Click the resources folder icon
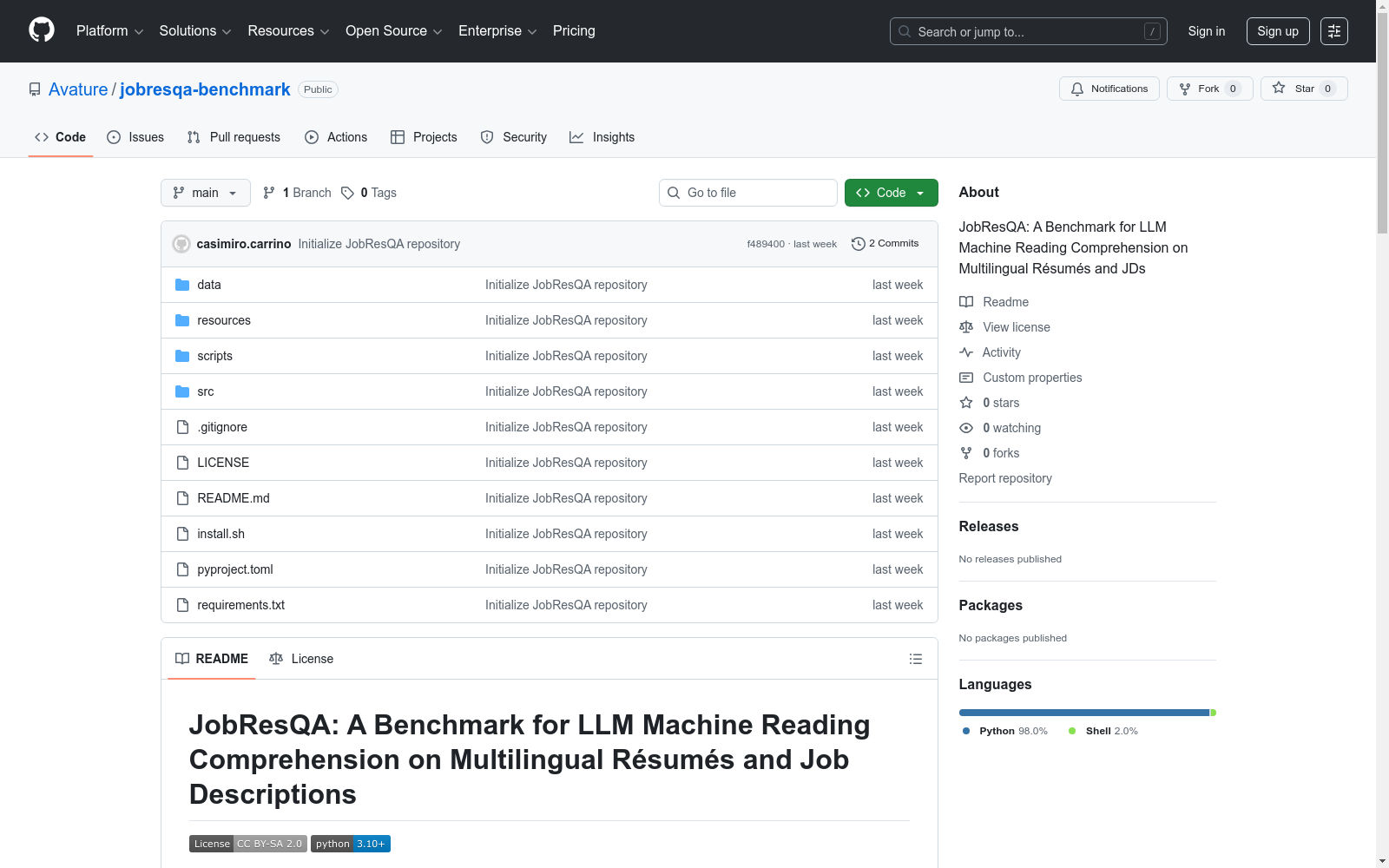1389x868 pixels. pos(182,320)
